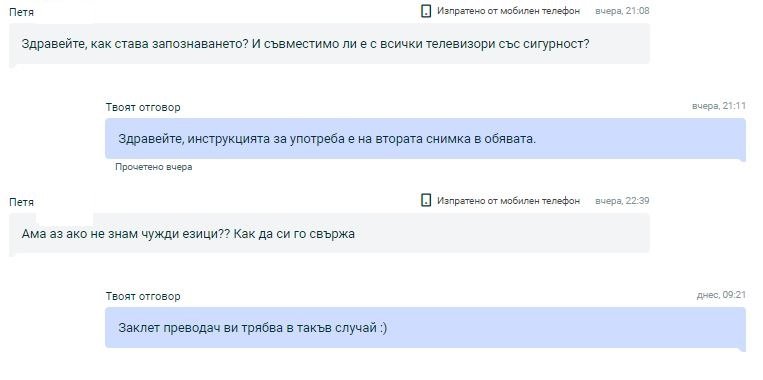Select the reply about the instructions in the second photo

pyautogui.click(x=425, y=139)
